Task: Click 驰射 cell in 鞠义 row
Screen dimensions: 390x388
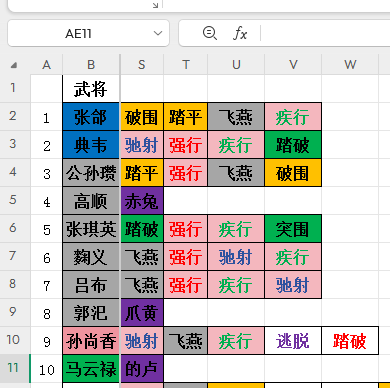Action: pos(236,257)
